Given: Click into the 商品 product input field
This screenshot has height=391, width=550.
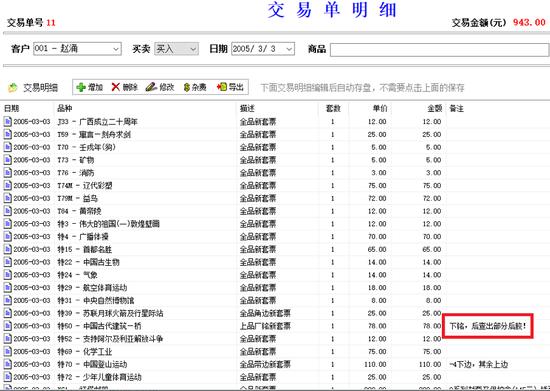Looking at the screenshot, I should pyautogui.click(x=440, y=49).
